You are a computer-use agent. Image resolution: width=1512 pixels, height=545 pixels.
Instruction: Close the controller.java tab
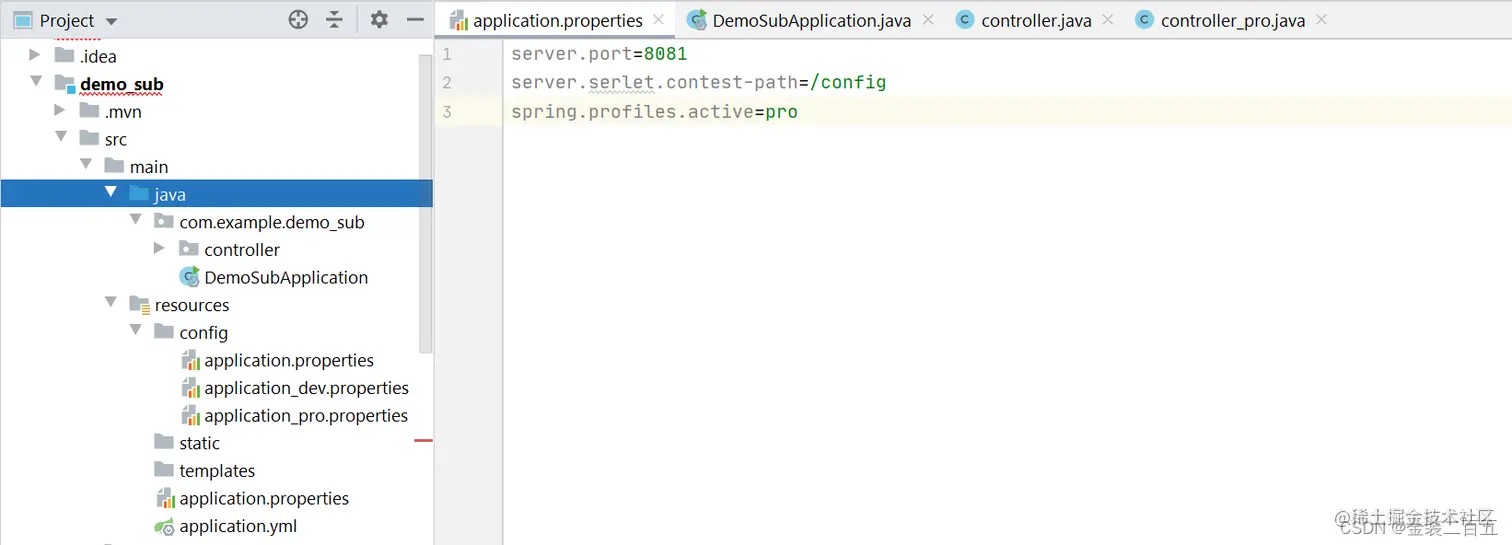point(1108,19)
